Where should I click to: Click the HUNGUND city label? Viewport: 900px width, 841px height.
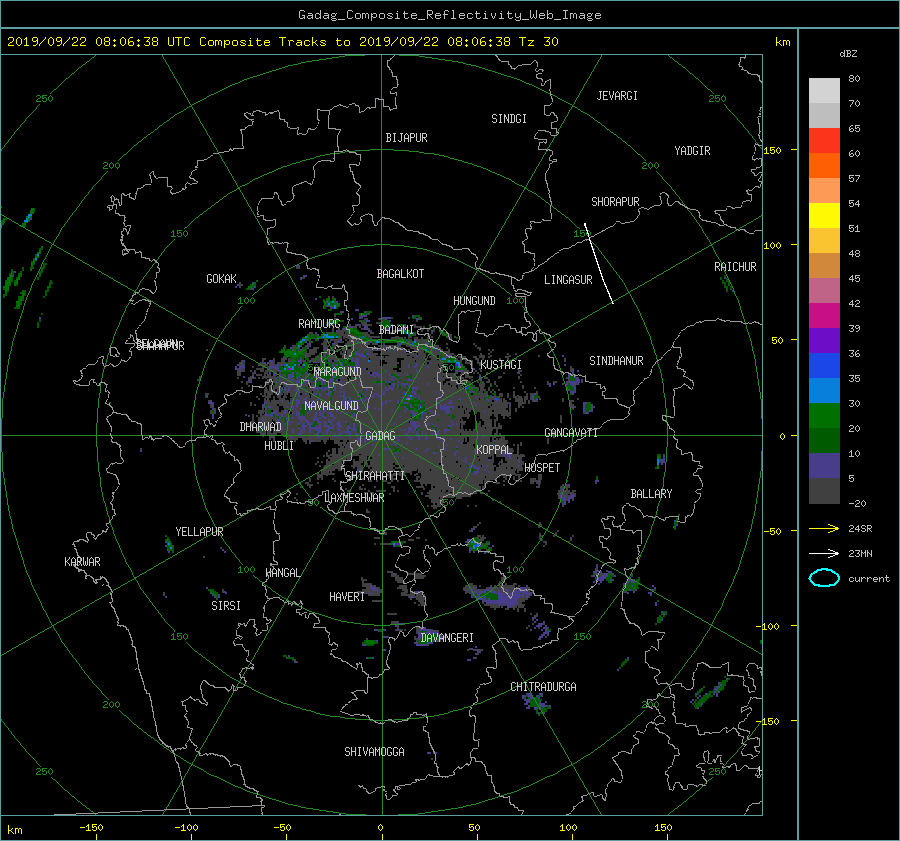point(474,301)
